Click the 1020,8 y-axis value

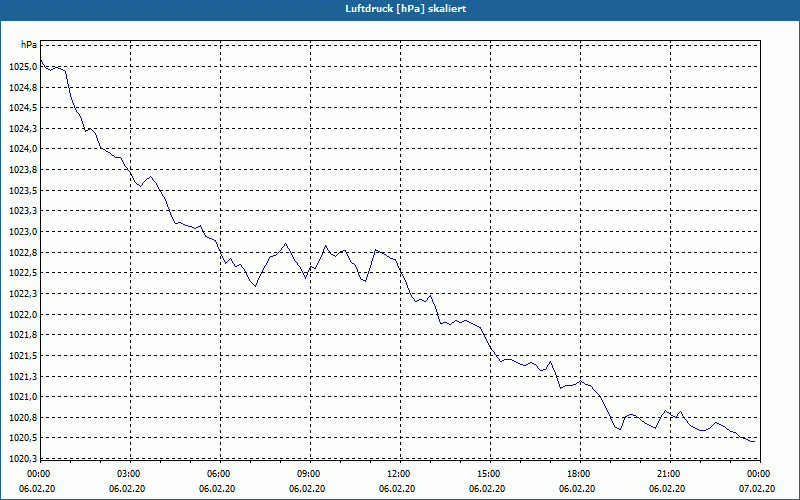[23, 418]
